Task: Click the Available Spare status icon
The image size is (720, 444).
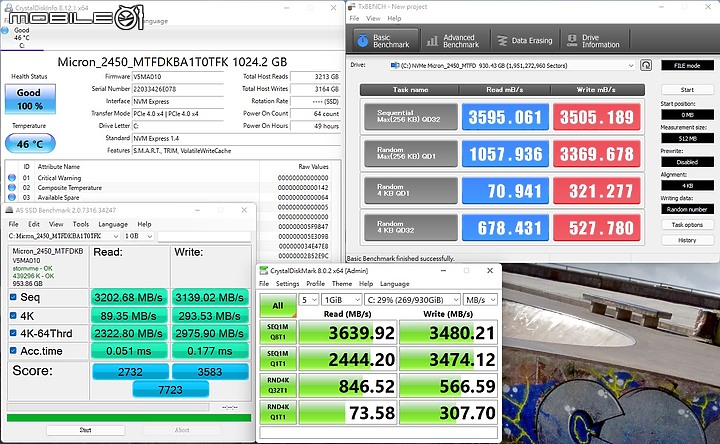Action: pos(11,197)
